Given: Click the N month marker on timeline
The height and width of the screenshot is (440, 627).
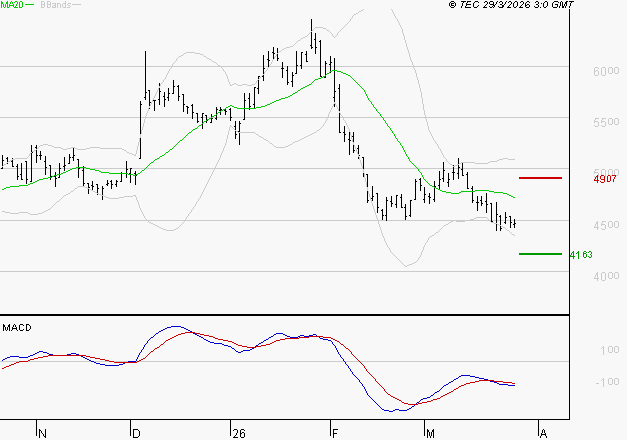Looking at the screenshot, I should [x=42, y=434].
